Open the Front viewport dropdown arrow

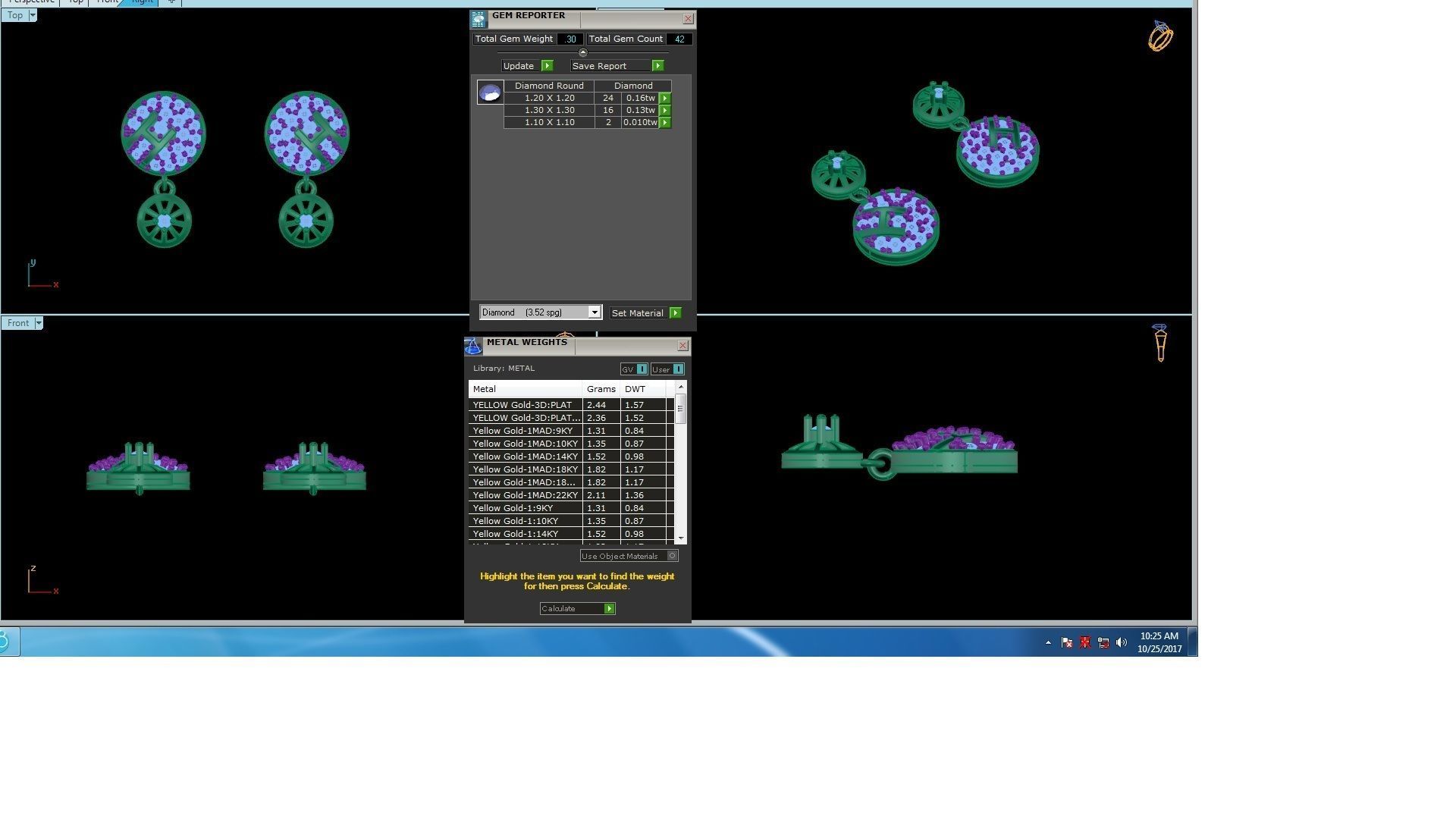(x=39, y=323)
